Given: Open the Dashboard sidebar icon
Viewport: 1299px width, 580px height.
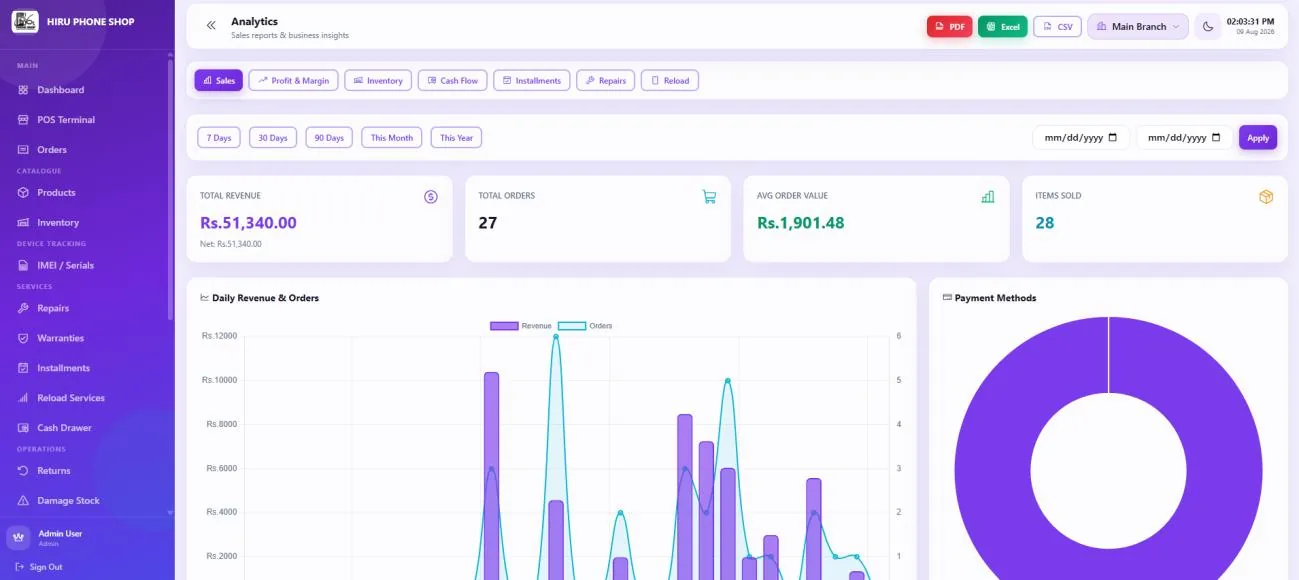Looking at the screenshot, I should (23, 90).
